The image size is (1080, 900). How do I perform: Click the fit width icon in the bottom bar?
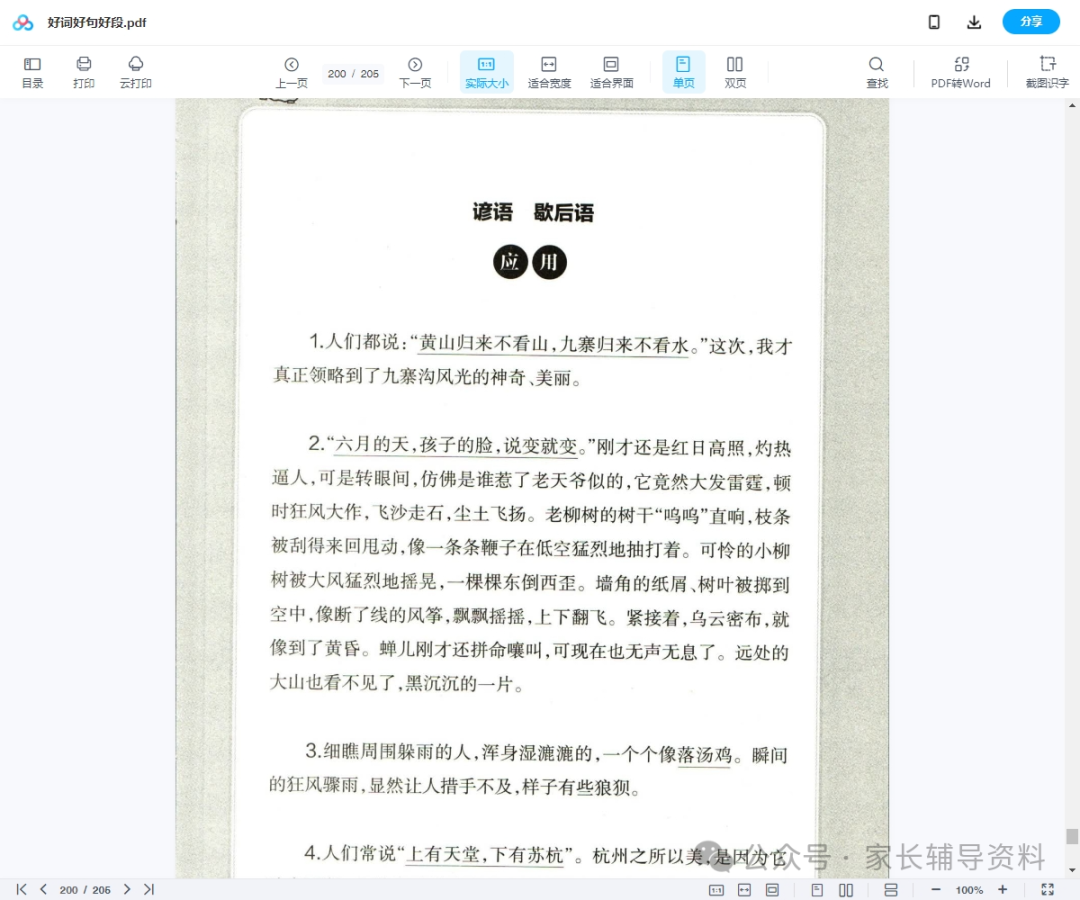[745, 890]
